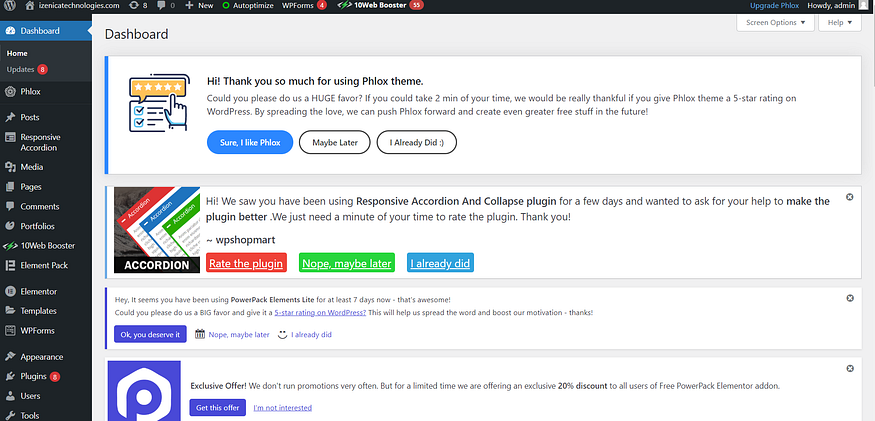Click the Templates folder icon
Viewport: 875px width, 421px height.
(x=10, y=311)
